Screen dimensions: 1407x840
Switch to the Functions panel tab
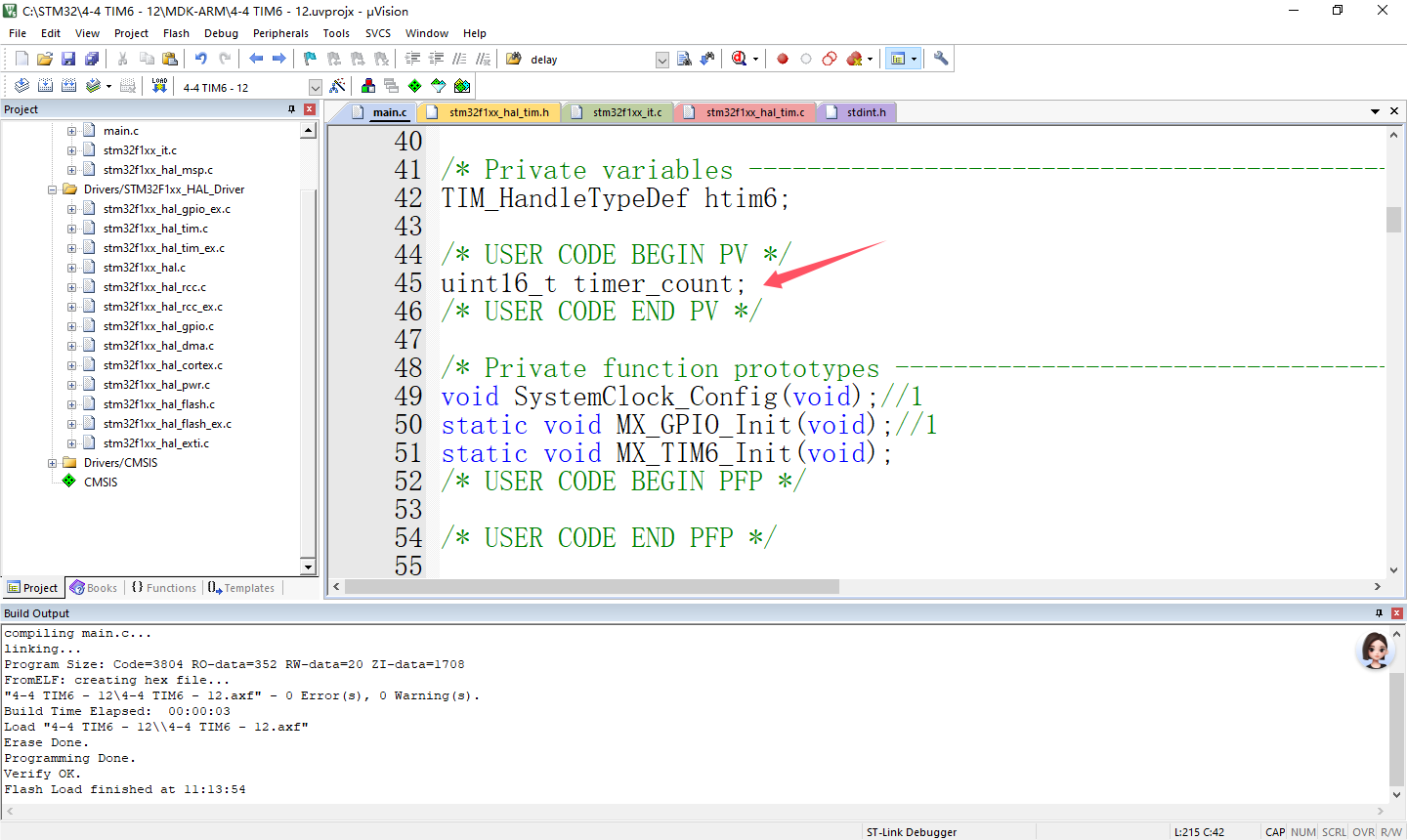coord(164,588)
